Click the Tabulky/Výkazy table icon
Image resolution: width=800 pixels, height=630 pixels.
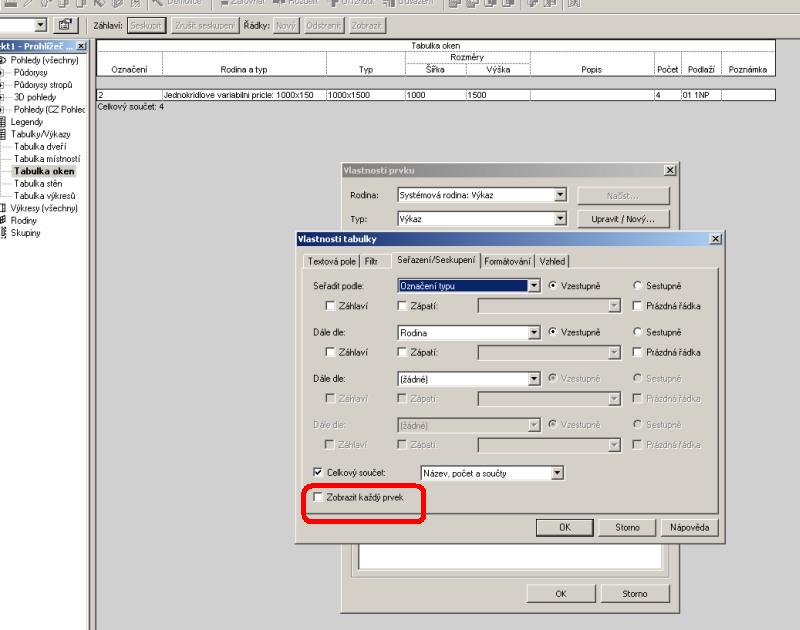[3, 134]
